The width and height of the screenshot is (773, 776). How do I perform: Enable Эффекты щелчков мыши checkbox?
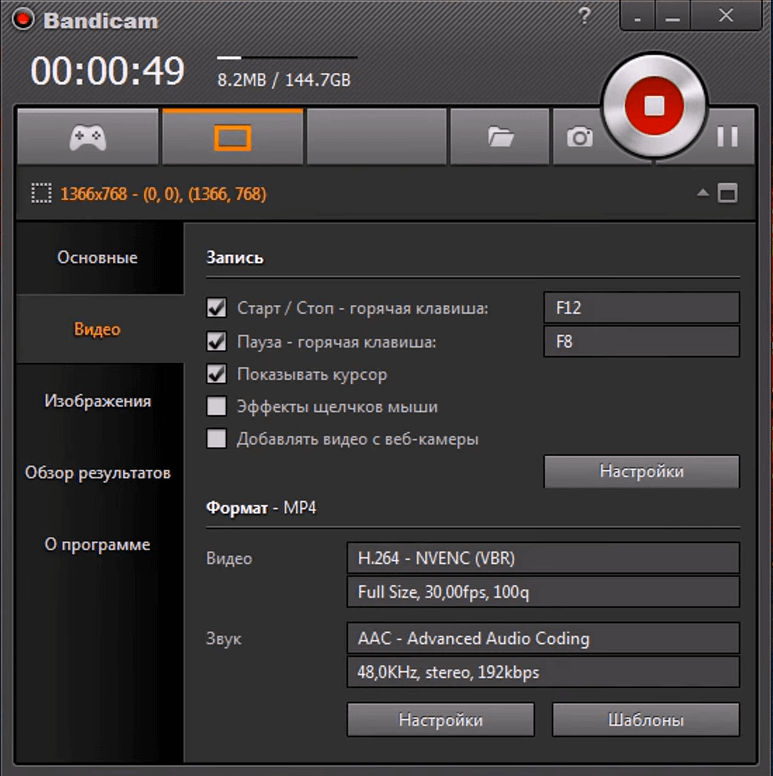click(217, 406)
